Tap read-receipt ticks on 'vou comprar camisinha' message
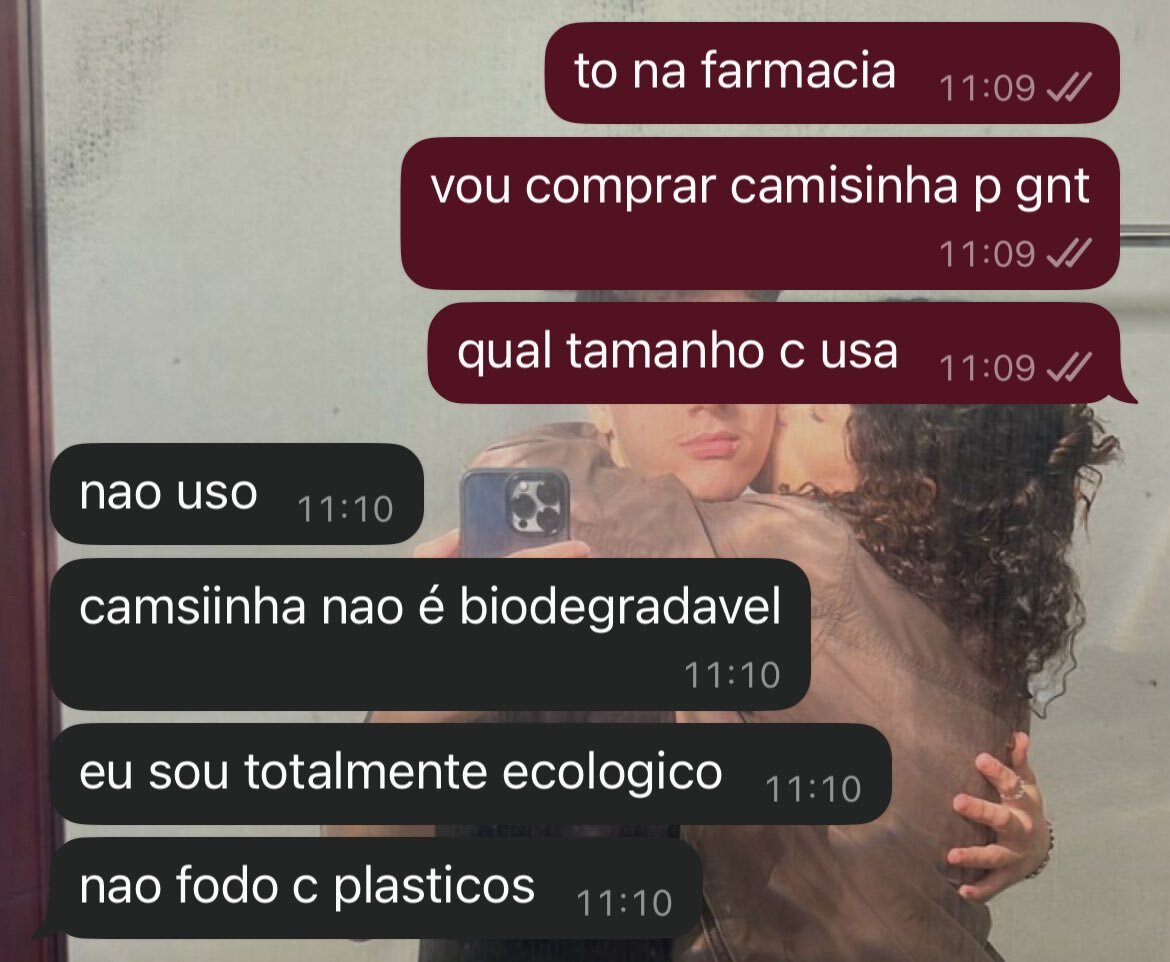This screenshot has height=962, width=1170. click(1069, 254)
